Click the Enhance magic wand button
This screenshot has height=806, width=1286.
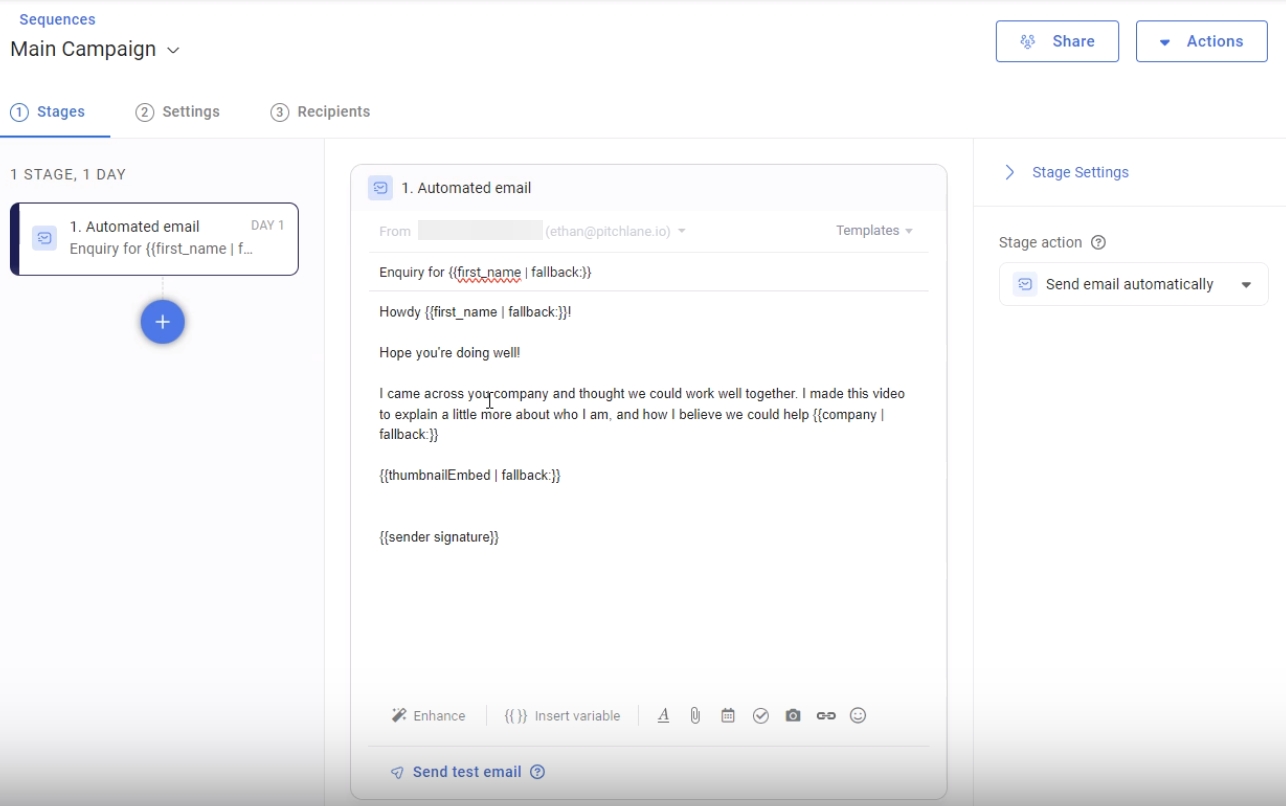click(x=429, y=716)
